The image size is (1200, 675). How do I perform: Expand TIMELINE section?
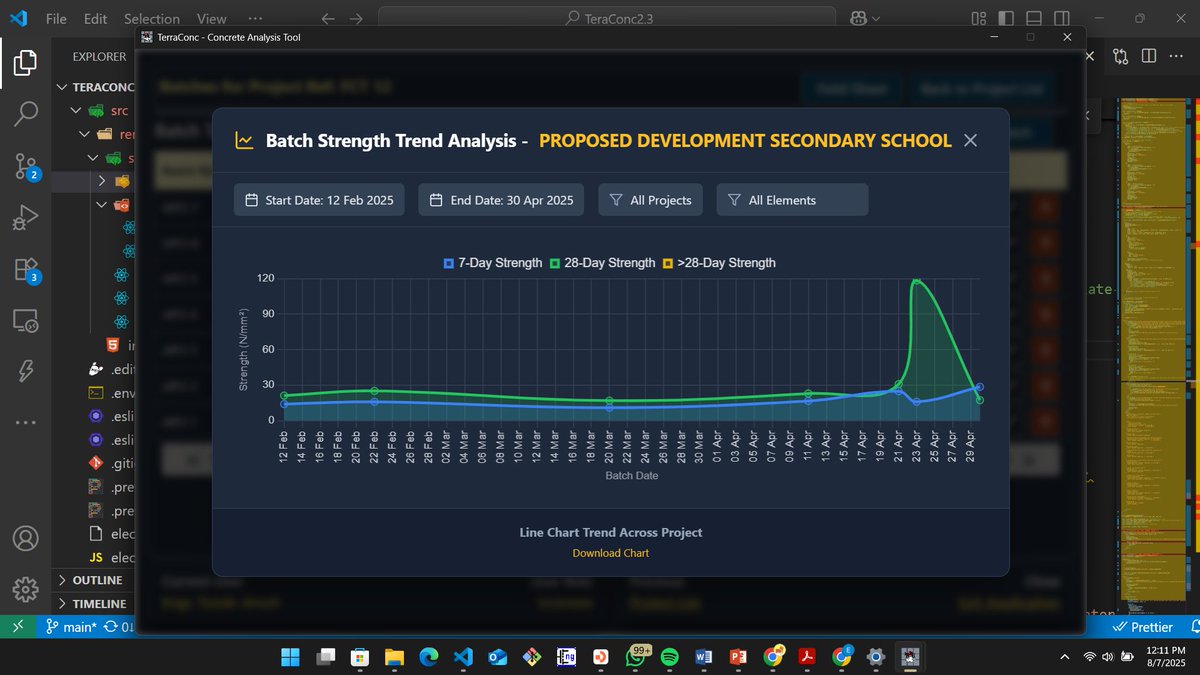(x=95, y=603)
